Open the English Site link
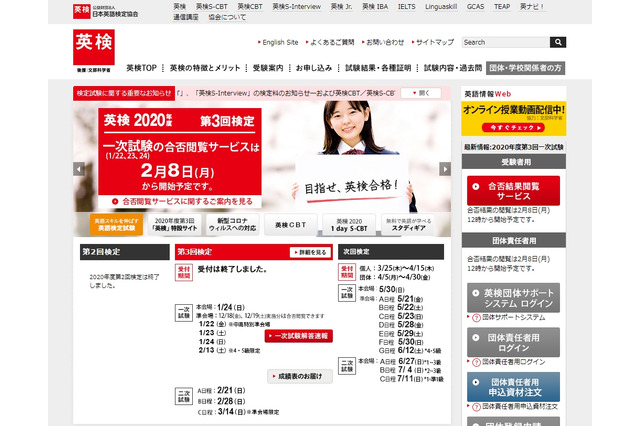Image resolution: width=640 pixels, height=426 pixels. coord(280,42)
